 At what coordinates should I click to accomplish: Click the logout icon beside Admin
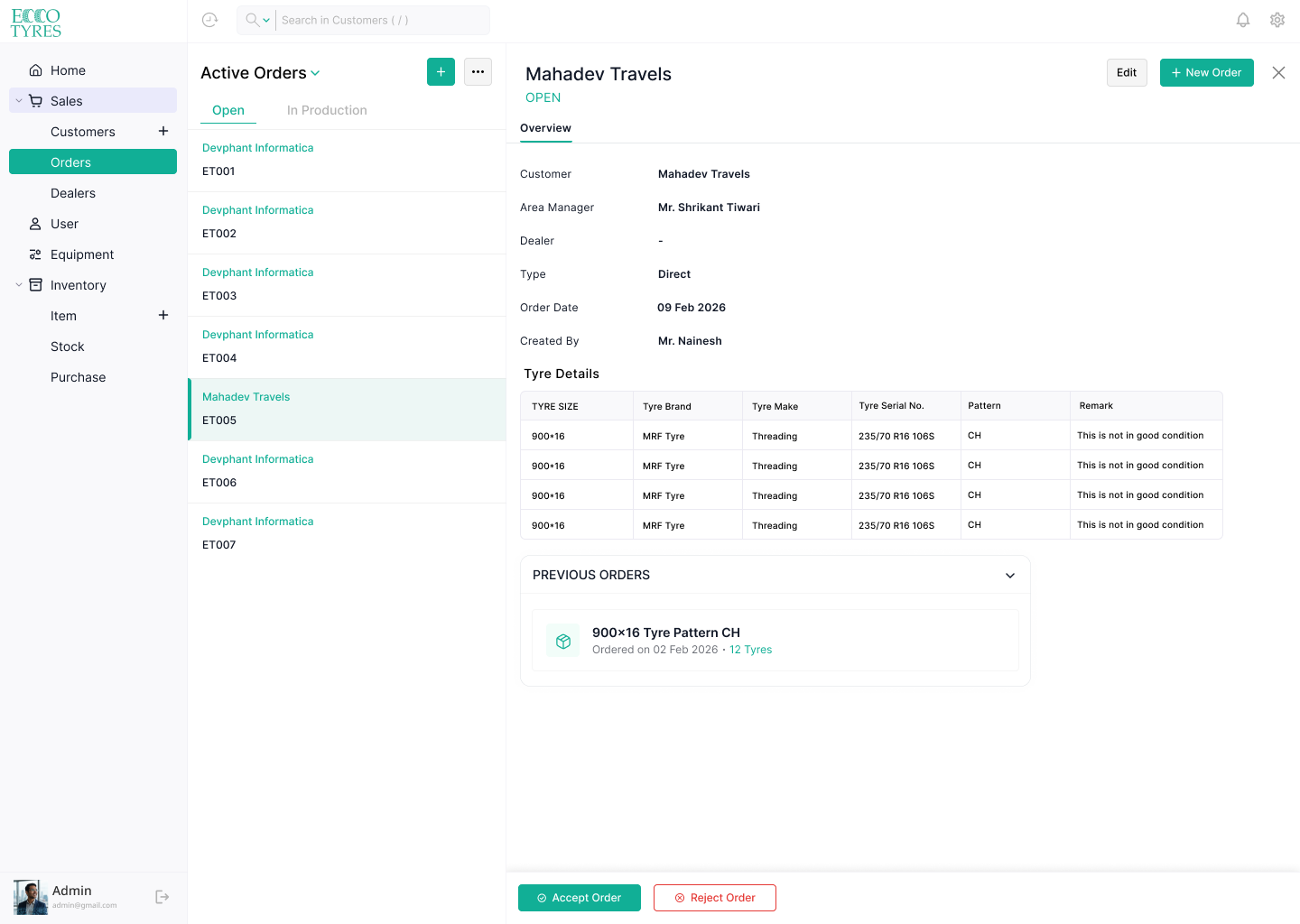tap(162, 897)
